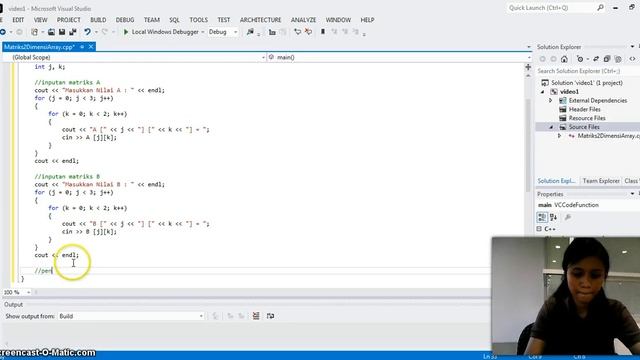Toggle a bookmark on current line
Viewport: 640px width, 360px height.
click(x=323, y=32)
